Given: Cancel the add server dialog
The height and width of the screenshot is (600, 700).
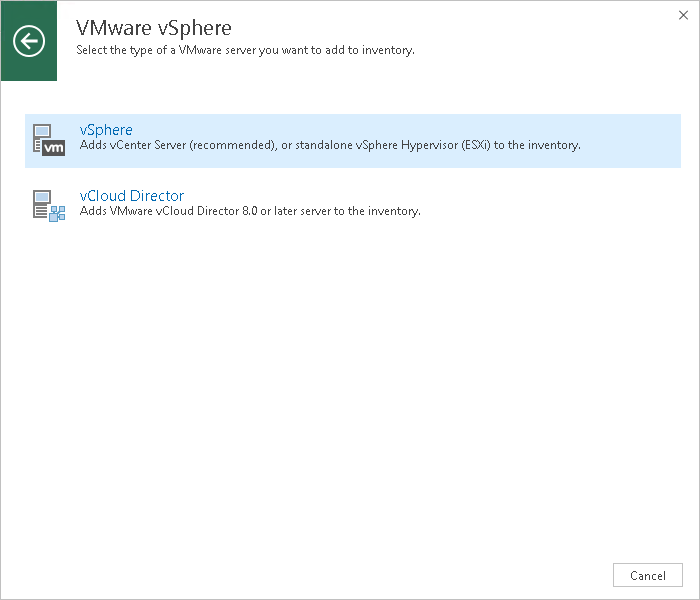Looking at the screenshot, I should (647, 575).
